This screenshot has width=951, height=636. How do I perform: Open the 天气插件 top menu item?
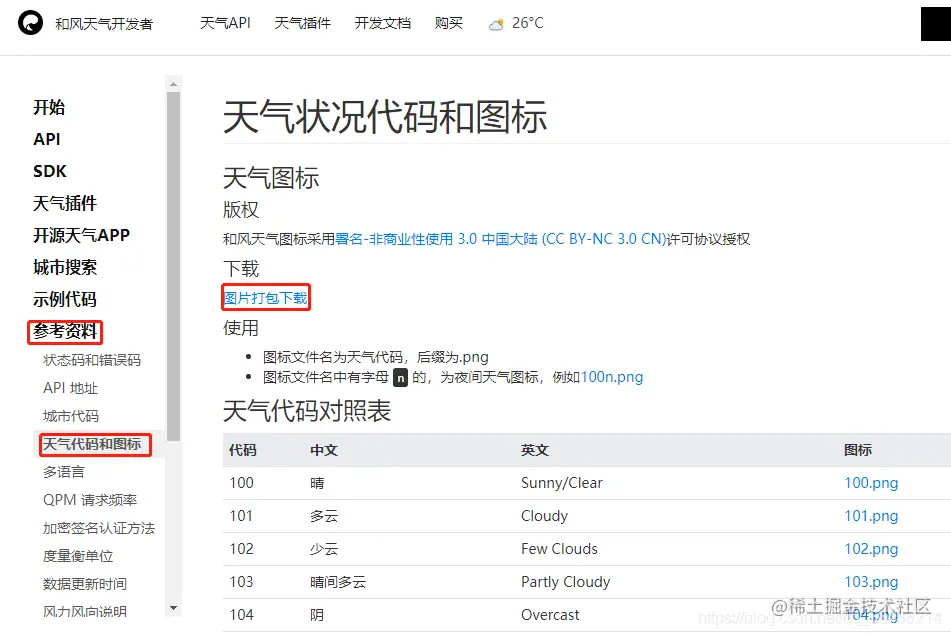pos(302,23)
